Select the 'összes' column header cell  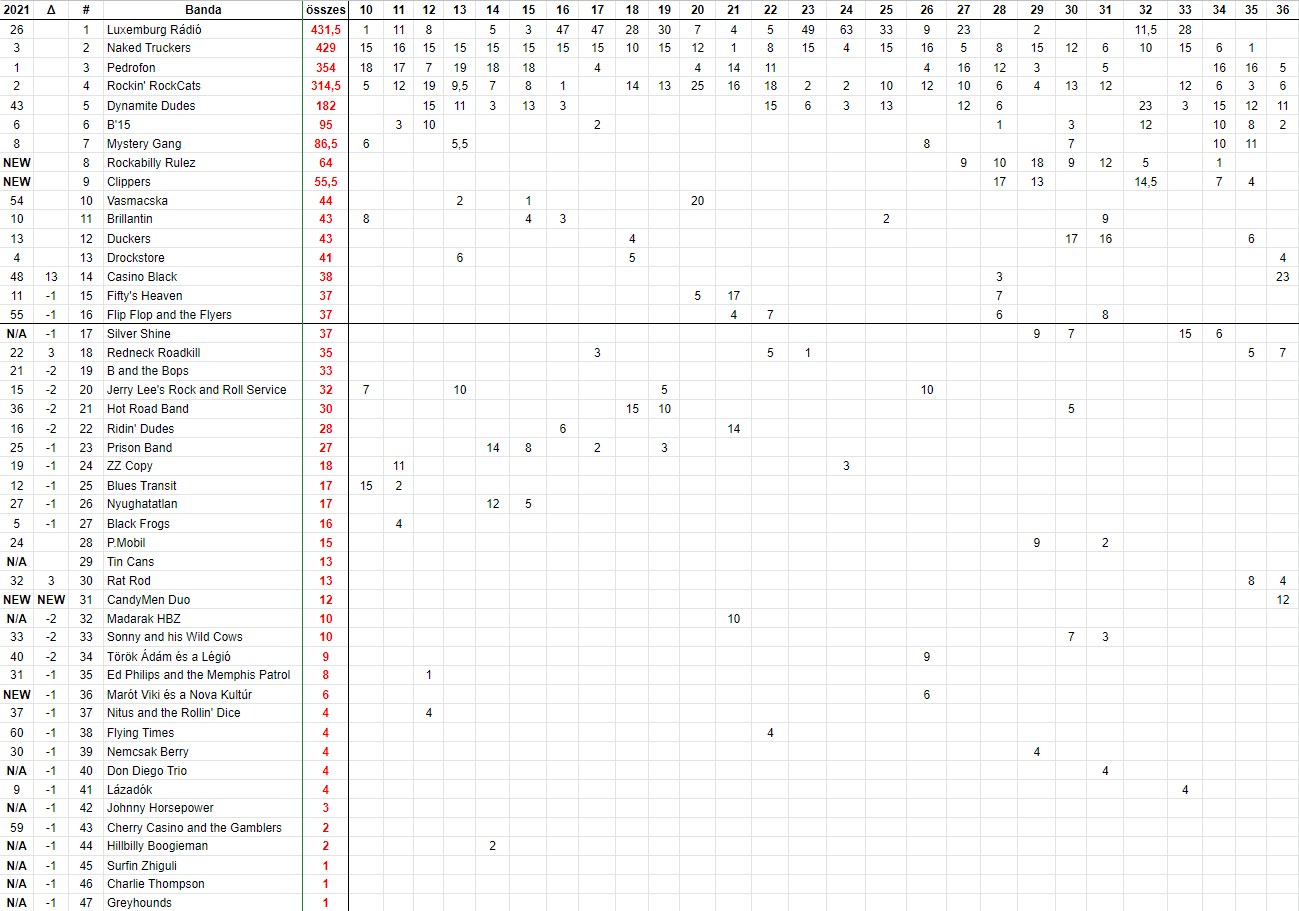pyautogui.click(x=325, y=9)
